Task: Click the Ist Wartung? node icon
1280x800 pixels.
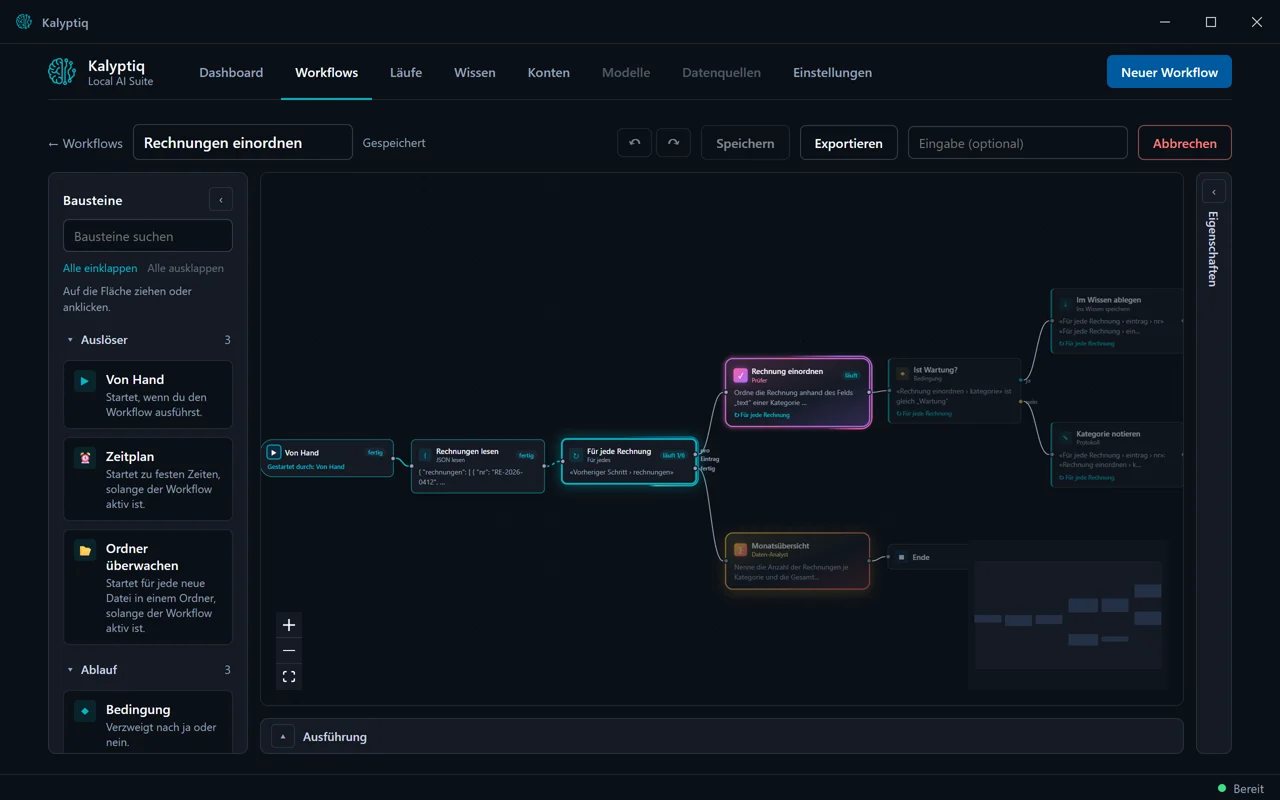Action: (x=902, y=374)
